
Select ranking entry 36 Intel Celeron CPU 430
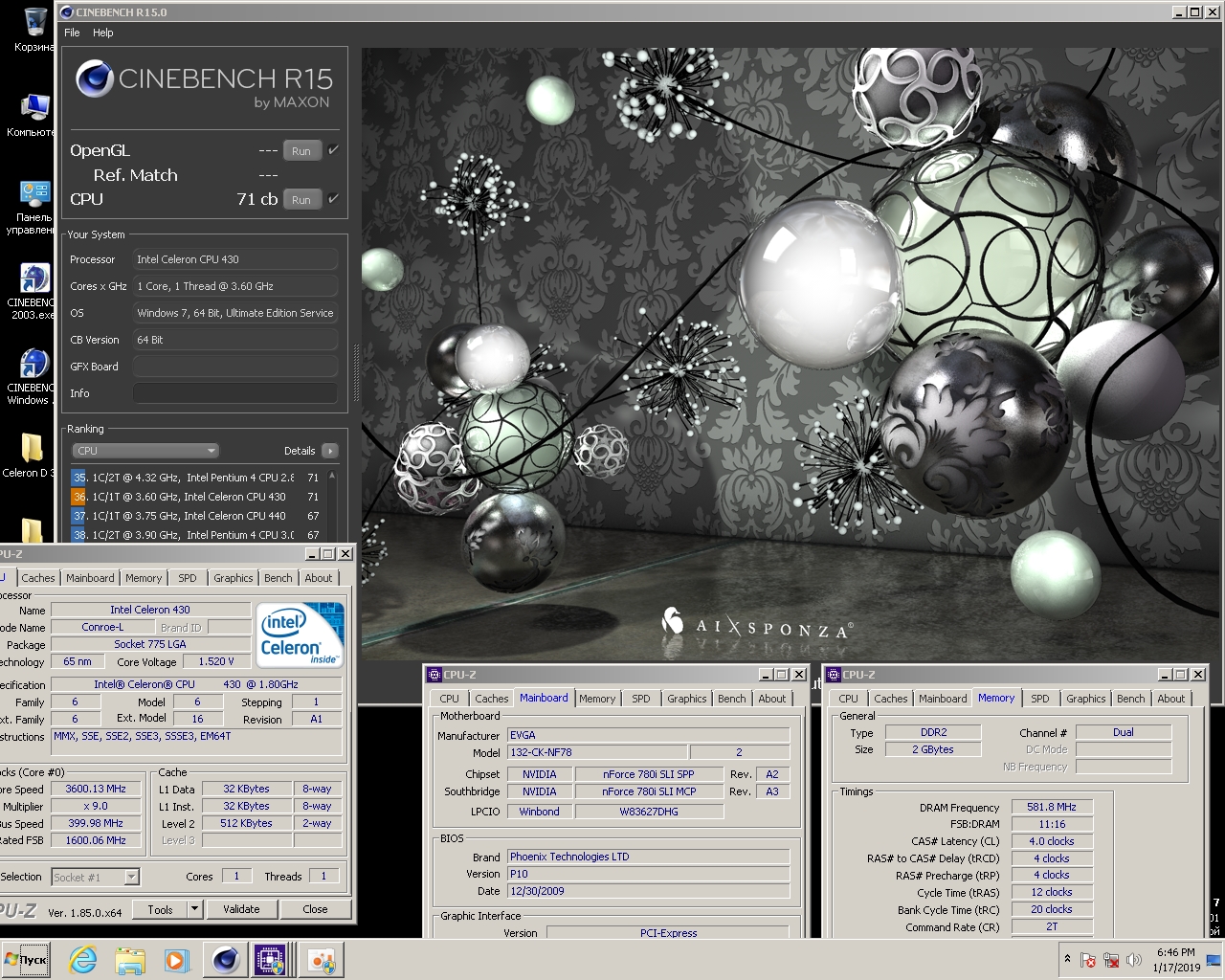click(x=196, y=497)
